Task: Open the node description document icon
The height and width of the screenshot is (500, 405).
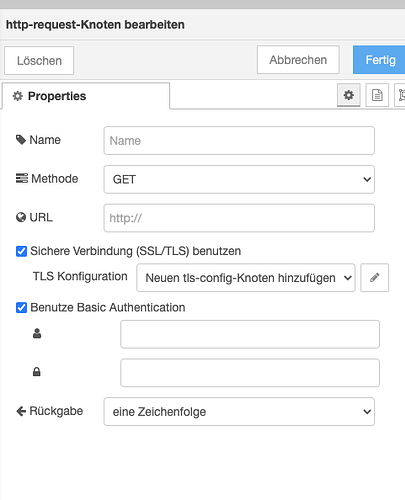Action: point(377,95)
